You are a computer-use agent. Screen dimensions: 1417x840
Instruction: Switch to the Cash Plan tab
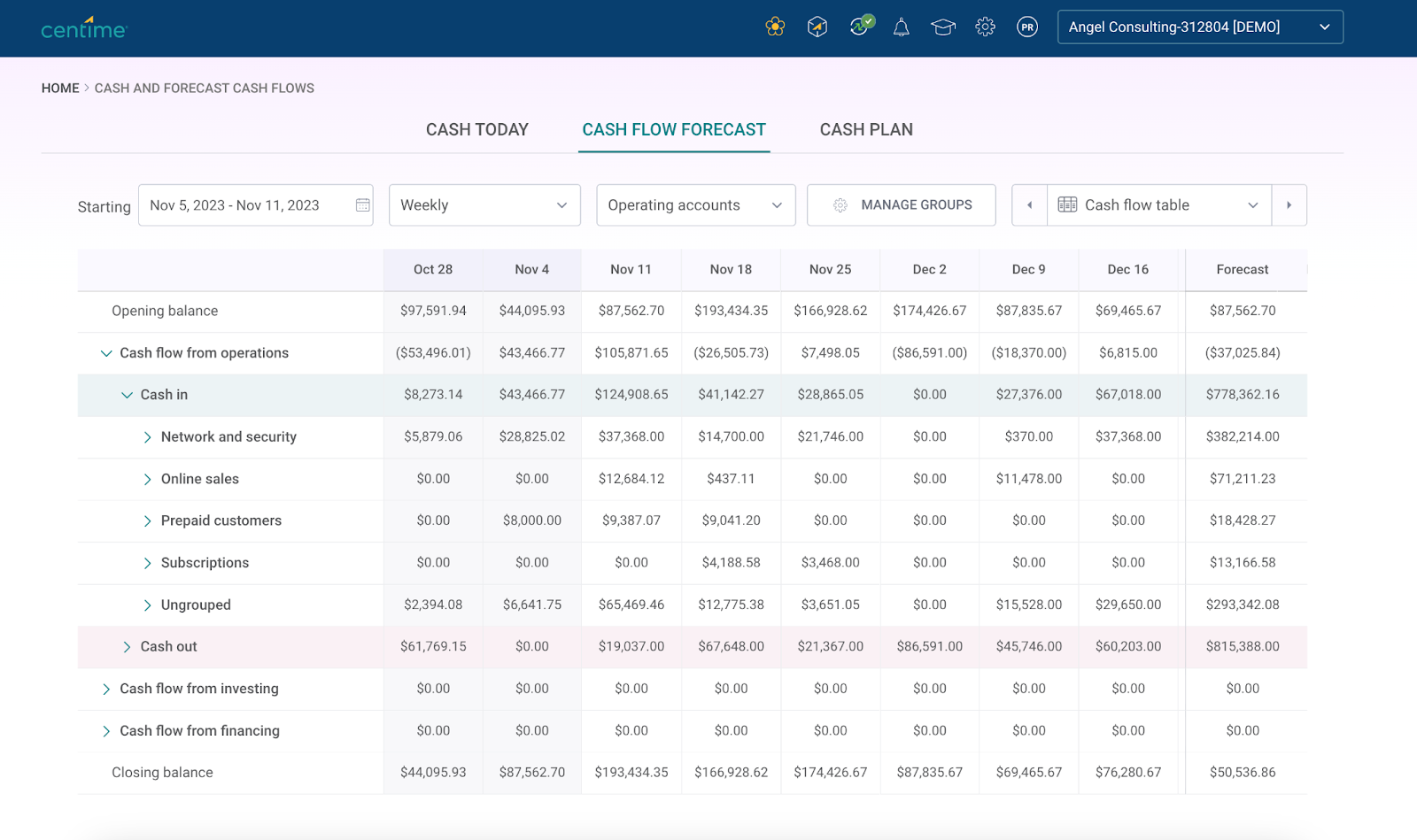pyautogui.click(x=865, y=130)
